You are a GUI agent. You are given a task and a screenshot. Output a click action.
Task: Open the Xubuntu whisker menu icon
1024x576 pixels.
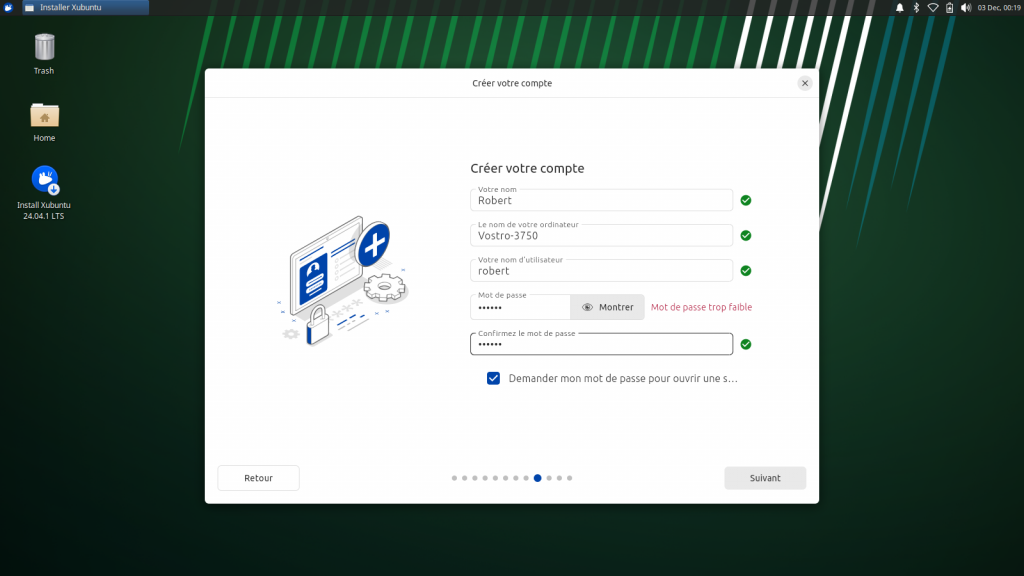[x=8, y=7]
